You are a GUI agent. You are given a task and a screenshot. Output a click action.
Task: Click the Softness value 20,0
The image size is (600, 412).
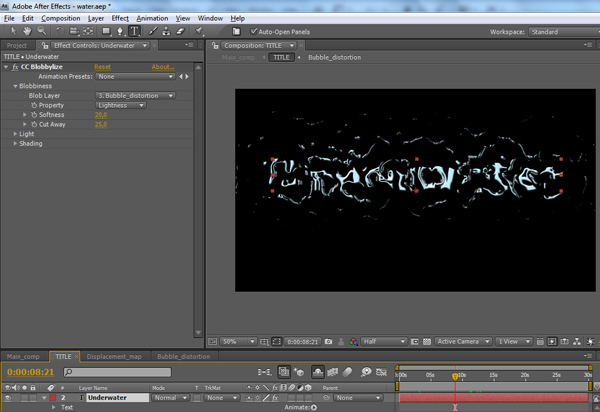coord(101,115)
